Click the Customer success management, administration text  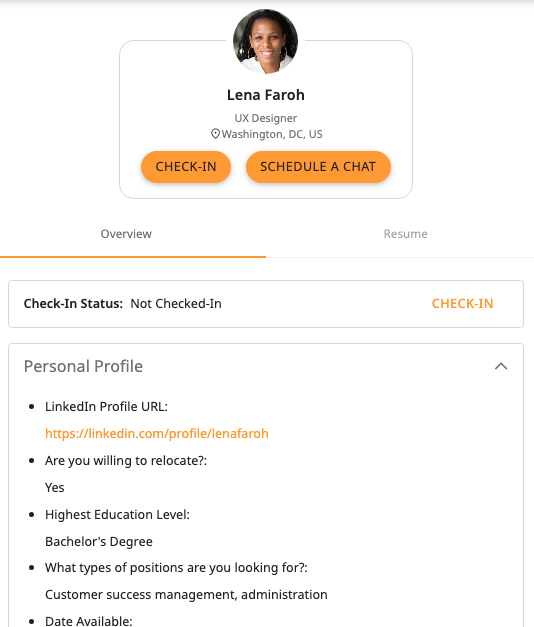tap(186, 595)
